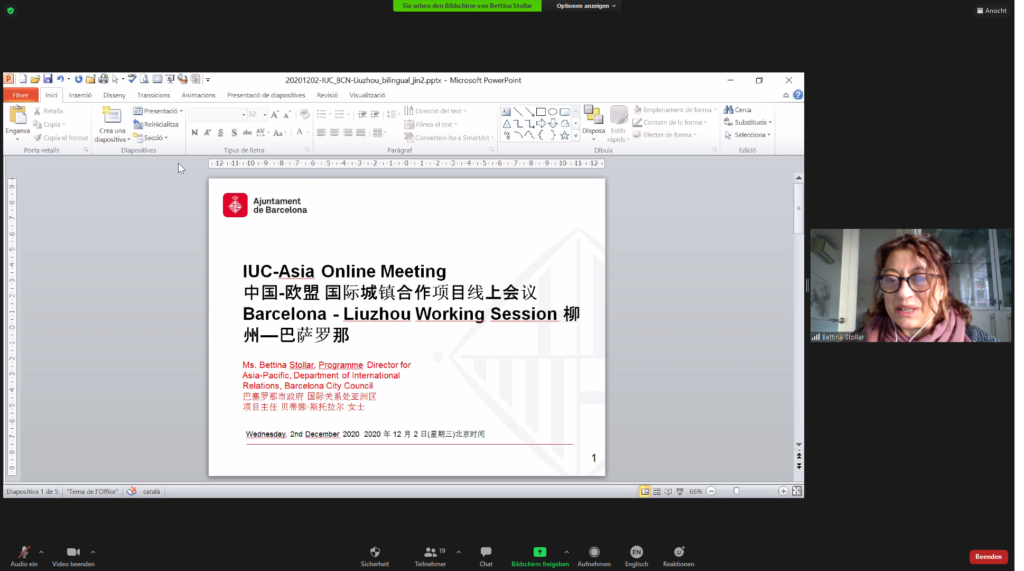Open the Selecciona dropdown in Edició group
1024x571 pixels.
[x=748, y=135]
